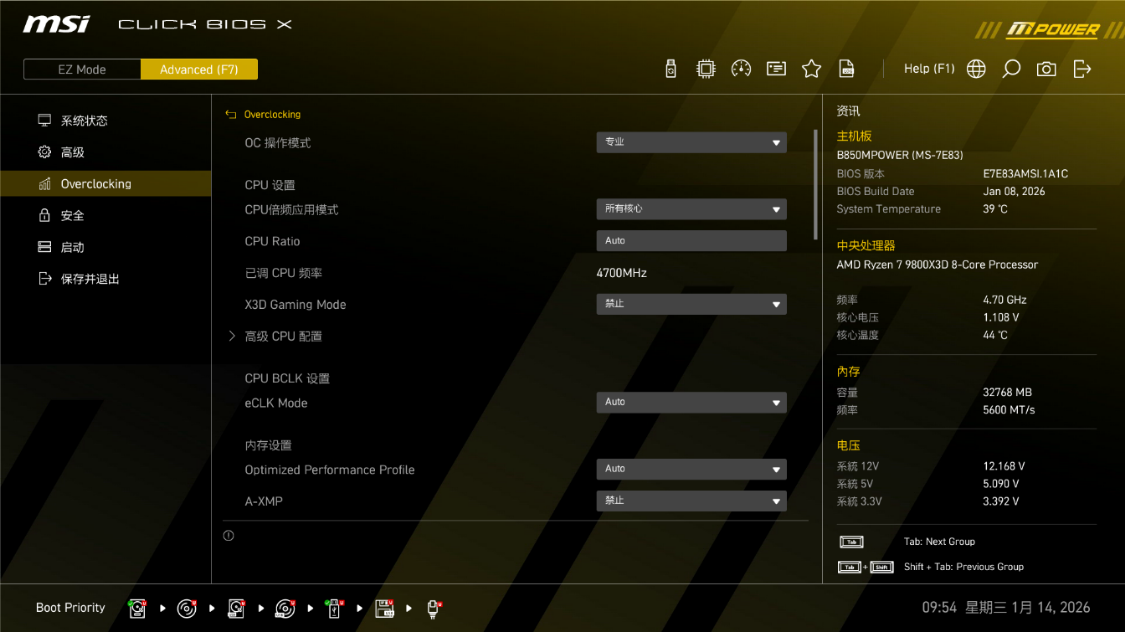Click the Tab: Next Group hint

(x=939, y=542)
